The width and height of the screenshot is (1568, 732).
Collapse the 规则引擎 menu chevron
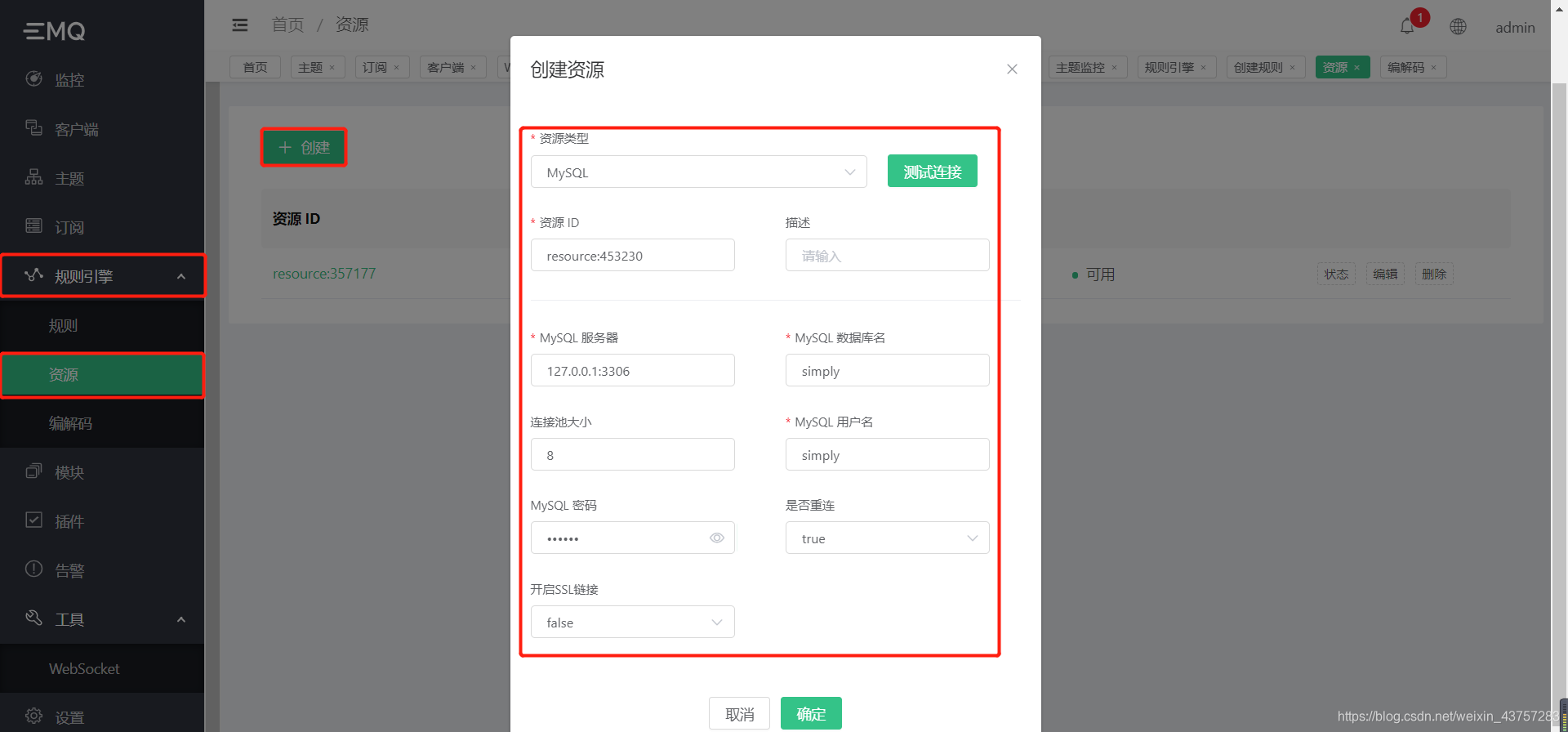[x=181, y=277]
